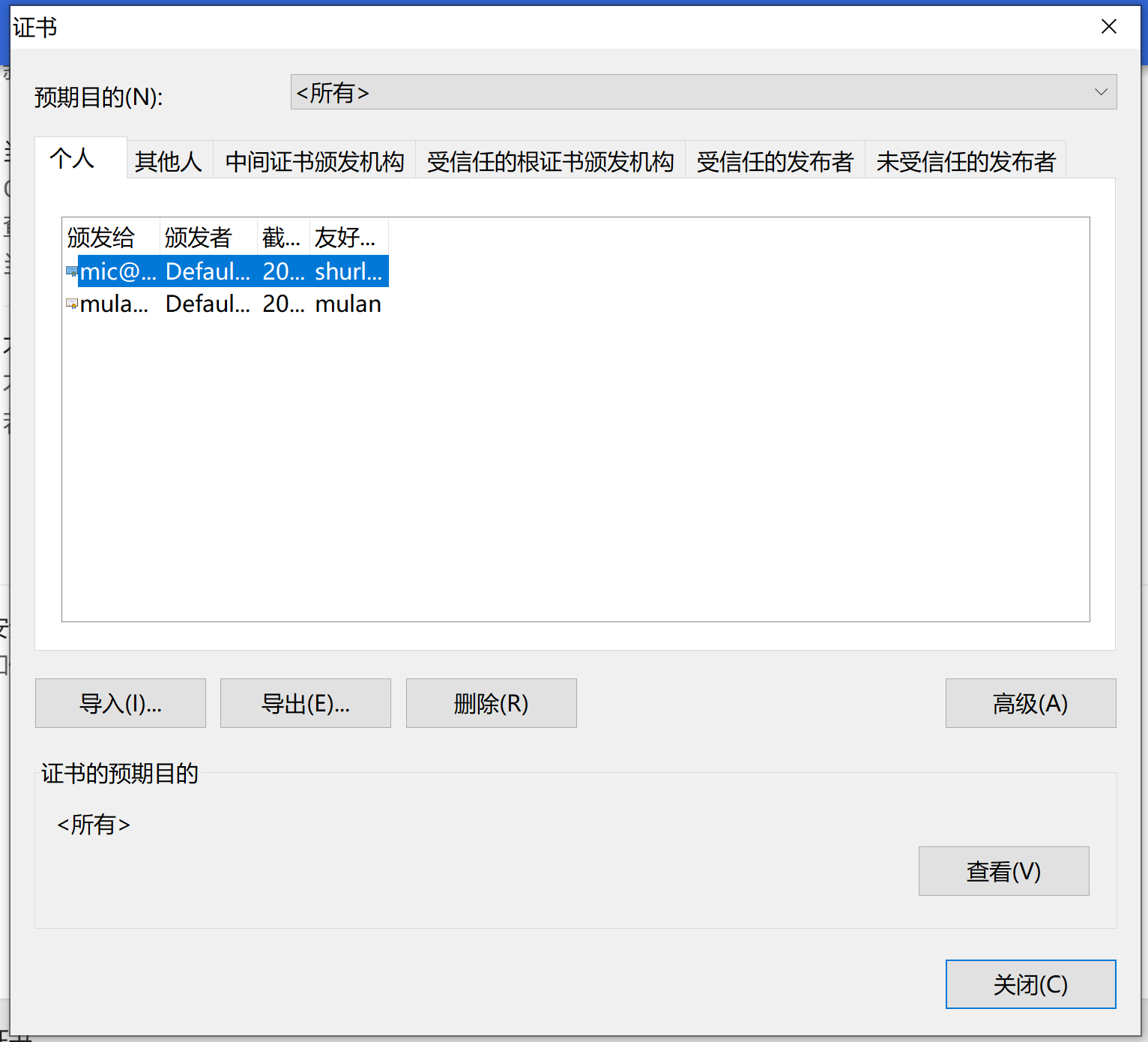
Task: Select the mic@ certificate icon in list
Action: pos(71,271)
